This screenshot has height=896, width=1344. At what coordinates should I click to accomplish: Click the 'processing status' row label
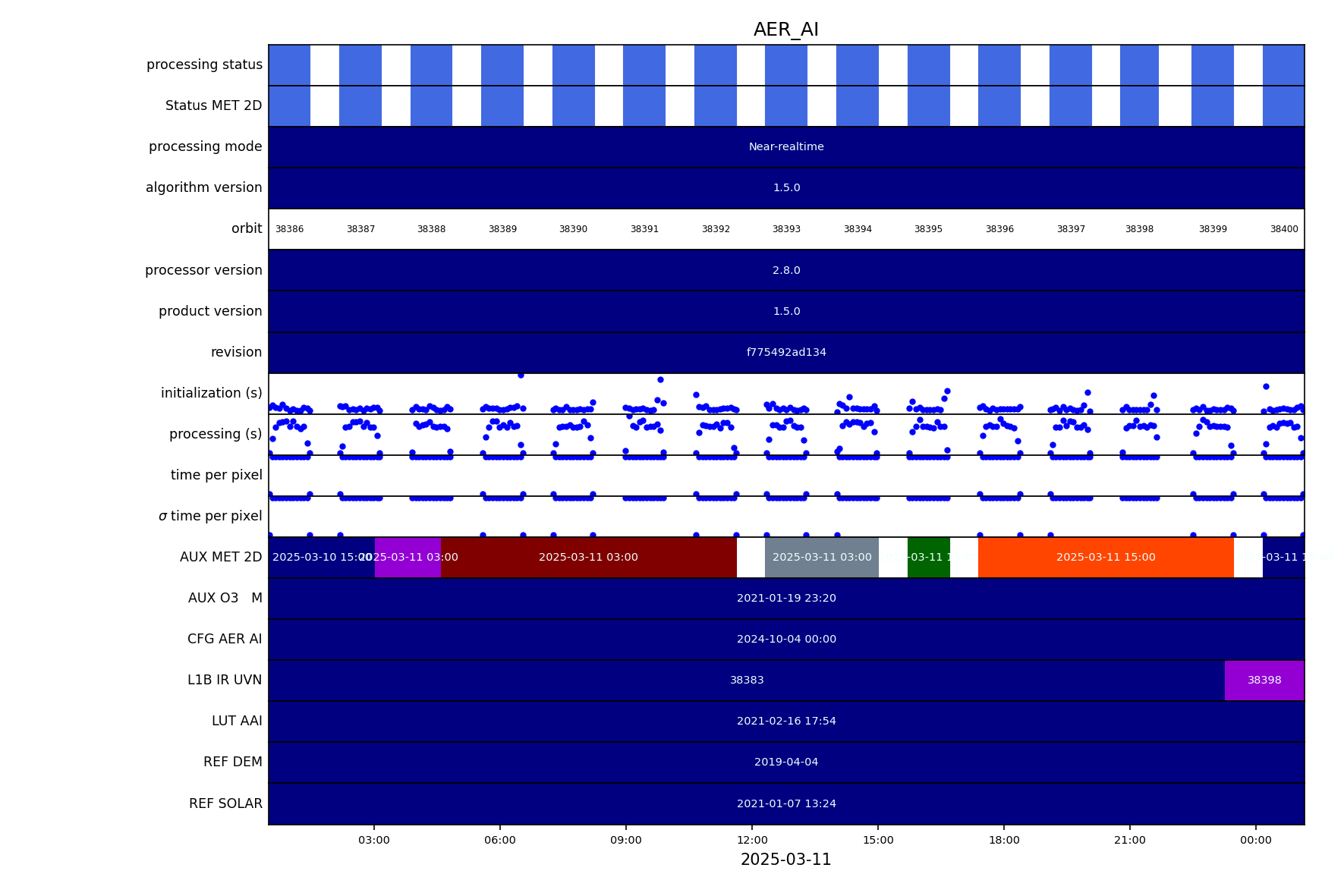[x=204, y=65]
